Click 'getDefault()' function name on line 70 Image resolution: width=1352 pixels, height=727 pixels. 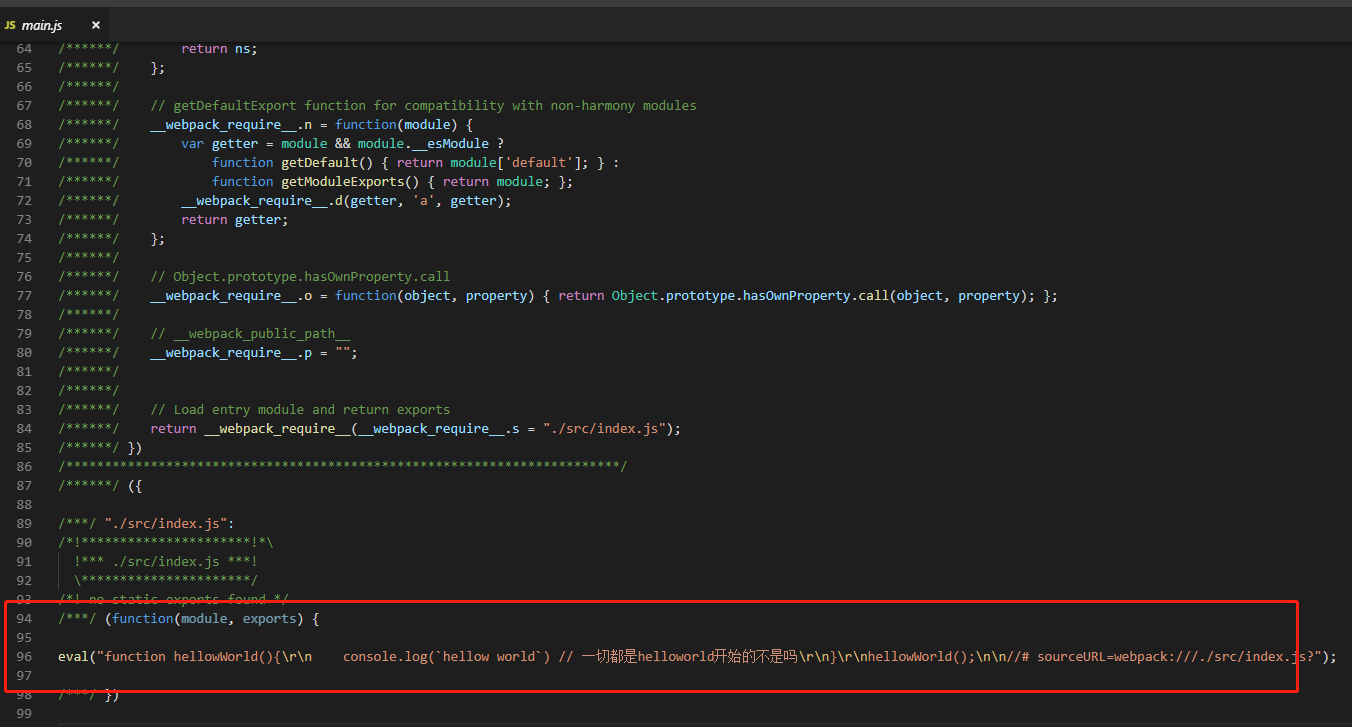(x=327, y=162)
